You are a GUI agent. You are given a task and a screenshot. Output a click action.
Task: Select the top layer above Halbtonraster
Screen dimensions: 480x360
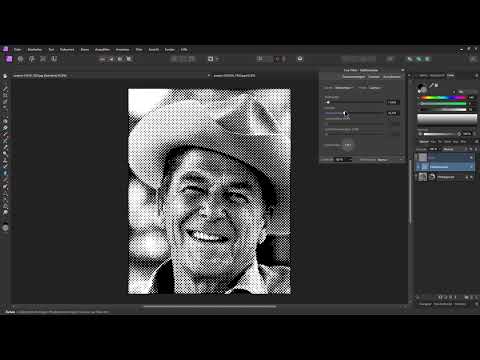click(445, 157)
